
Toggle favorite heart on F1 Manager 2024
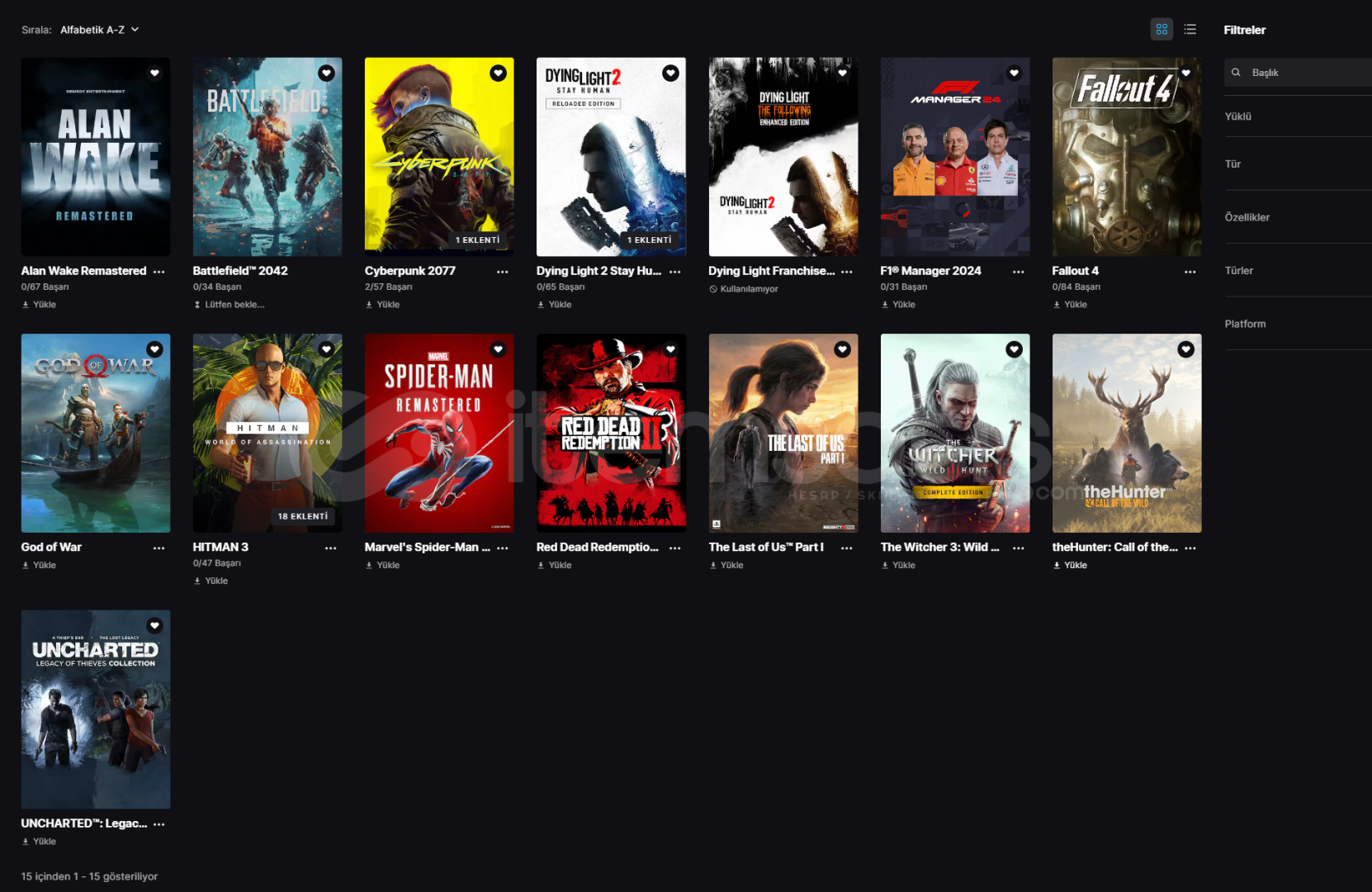tap(1014, 74)
